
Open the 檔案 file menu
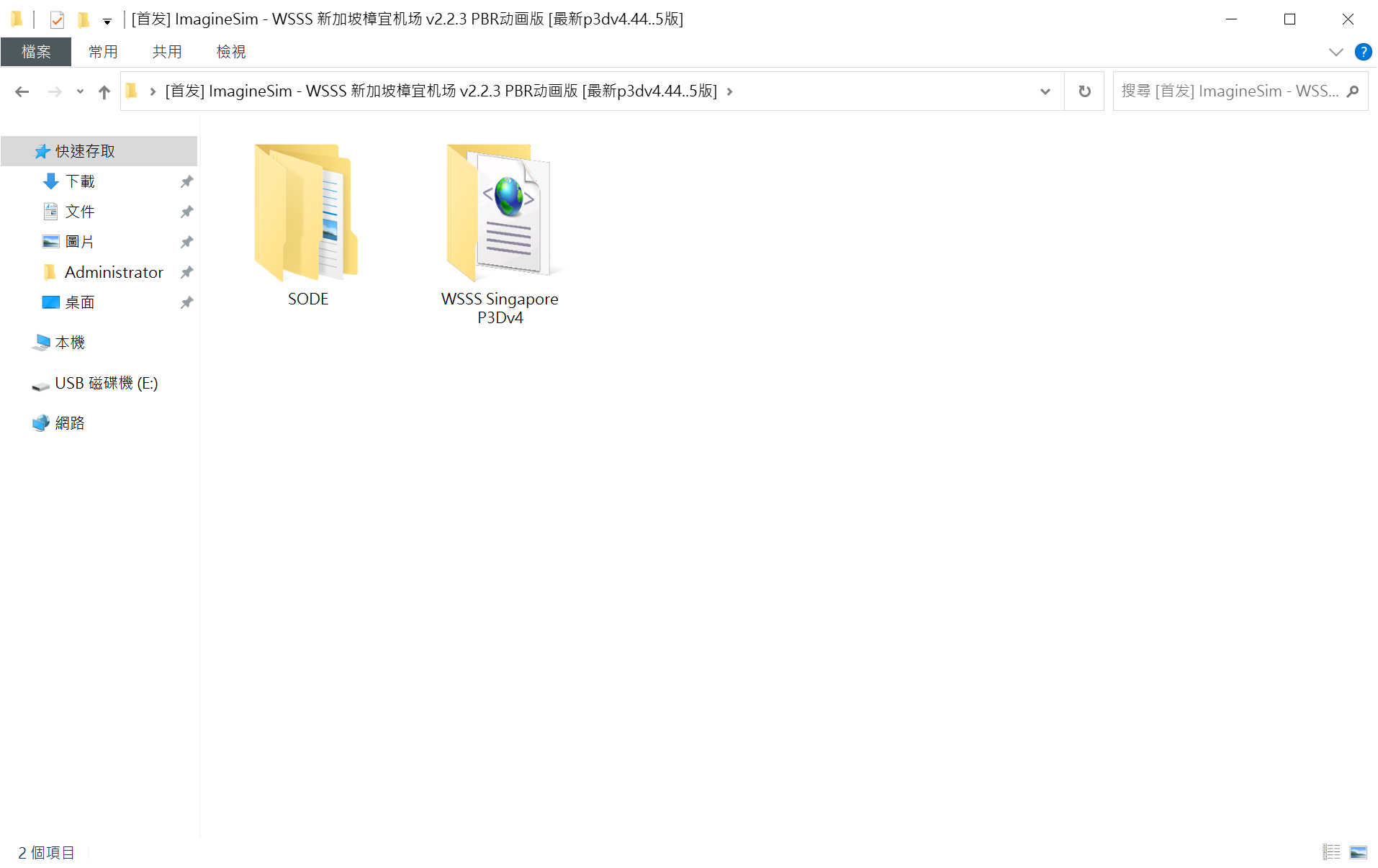pyautogui.click(x=36, y=52)
